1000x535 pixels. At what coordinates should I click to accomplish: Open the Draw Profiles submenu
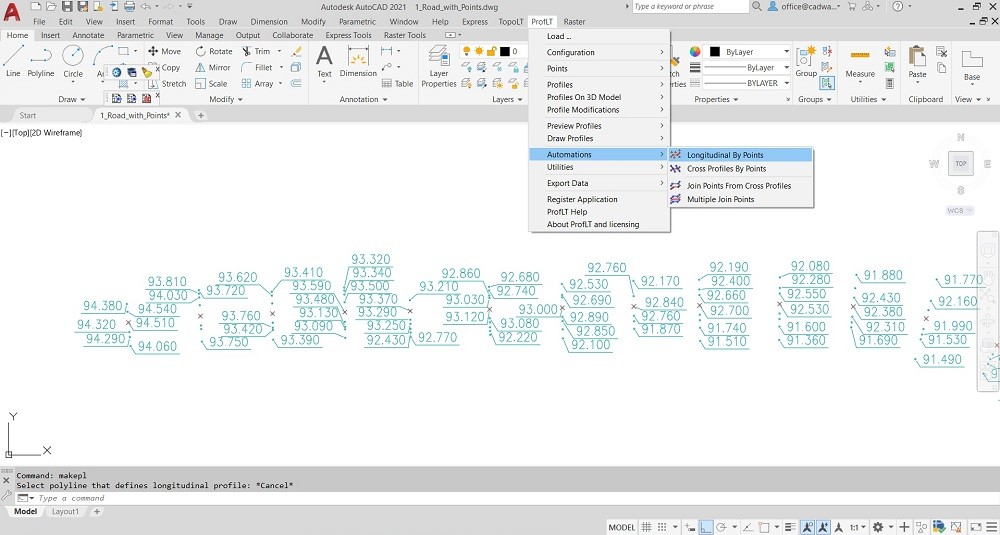(x=599, y=138)
